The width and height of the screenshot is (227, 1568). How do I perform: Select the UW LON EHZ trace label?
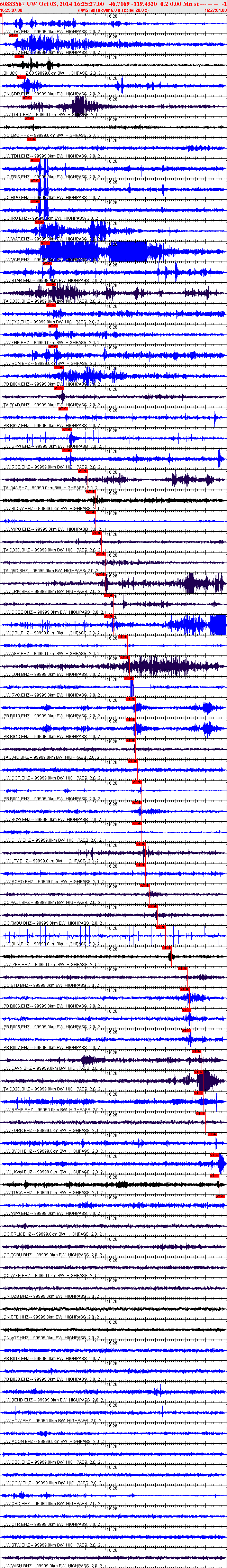point(53,674)
